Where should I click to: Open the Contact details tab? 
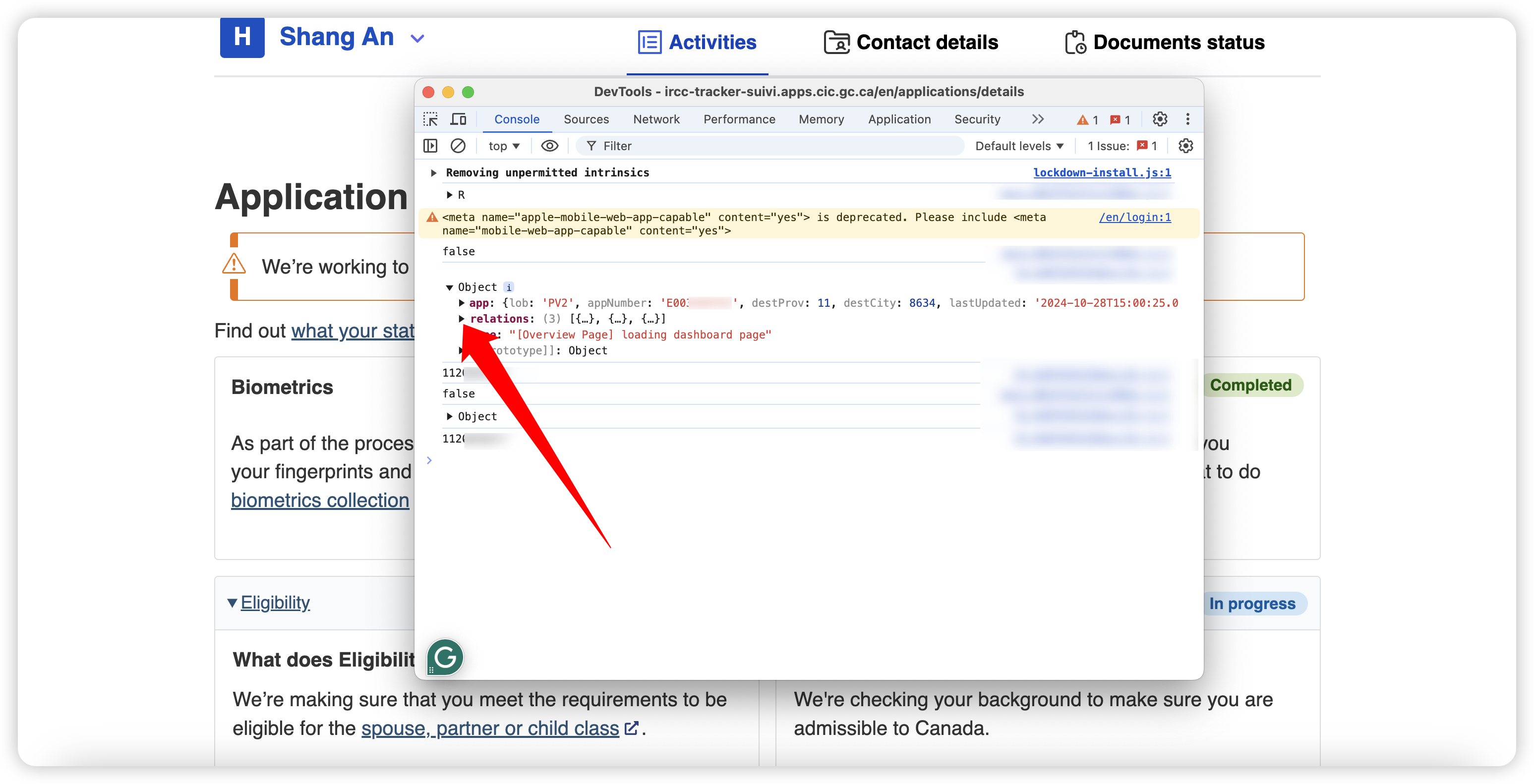coord(911,42)
